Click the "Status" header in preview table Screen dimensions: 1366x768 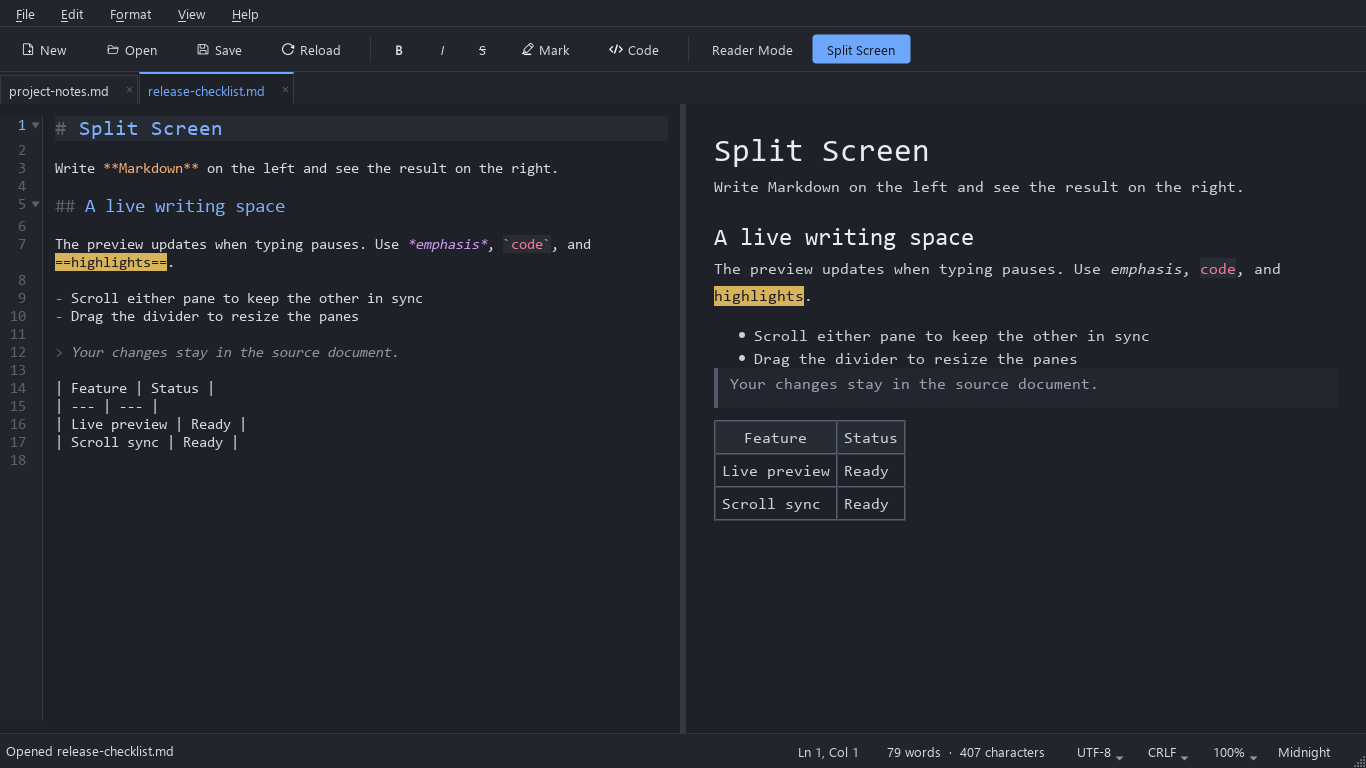871,438
